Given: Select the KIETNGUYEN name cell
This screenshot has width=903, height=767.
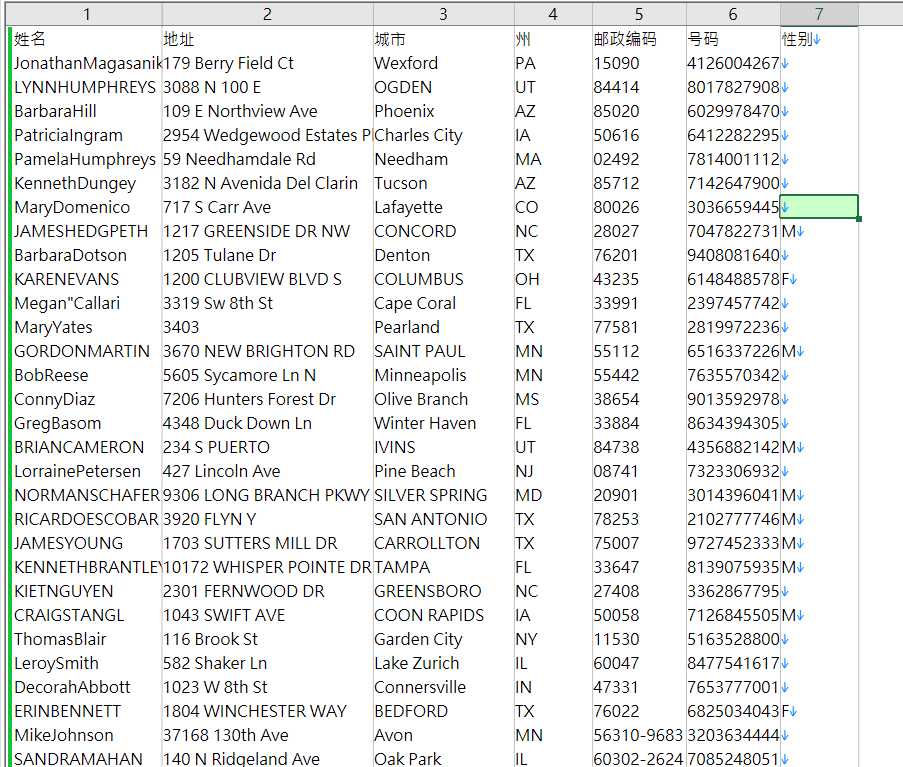Looking at the screenshot, I should tap(86, 591).
